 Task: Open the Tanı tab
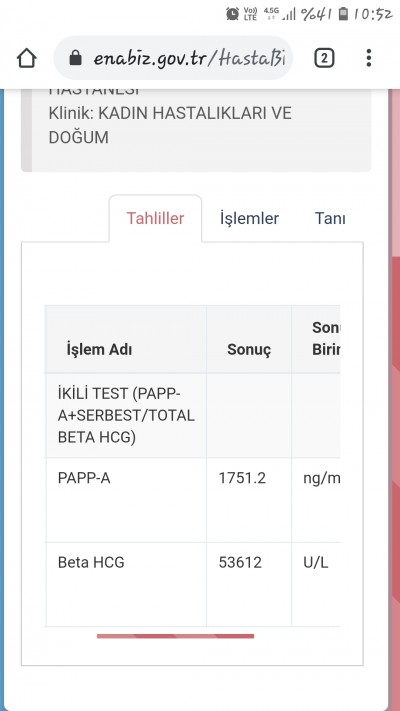tap(330, 219)
